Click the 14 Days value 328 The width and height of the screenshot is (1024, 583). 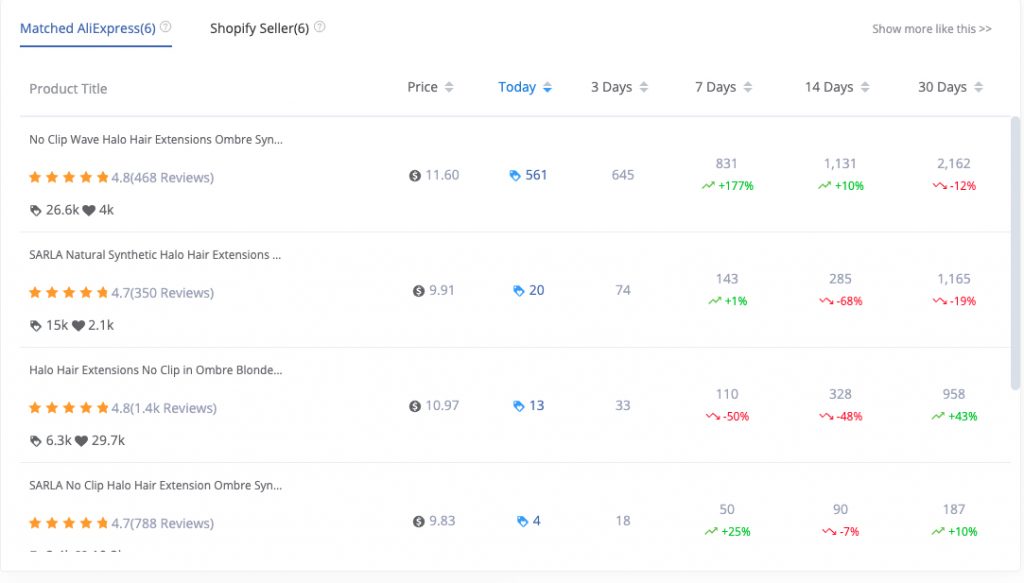840,394
